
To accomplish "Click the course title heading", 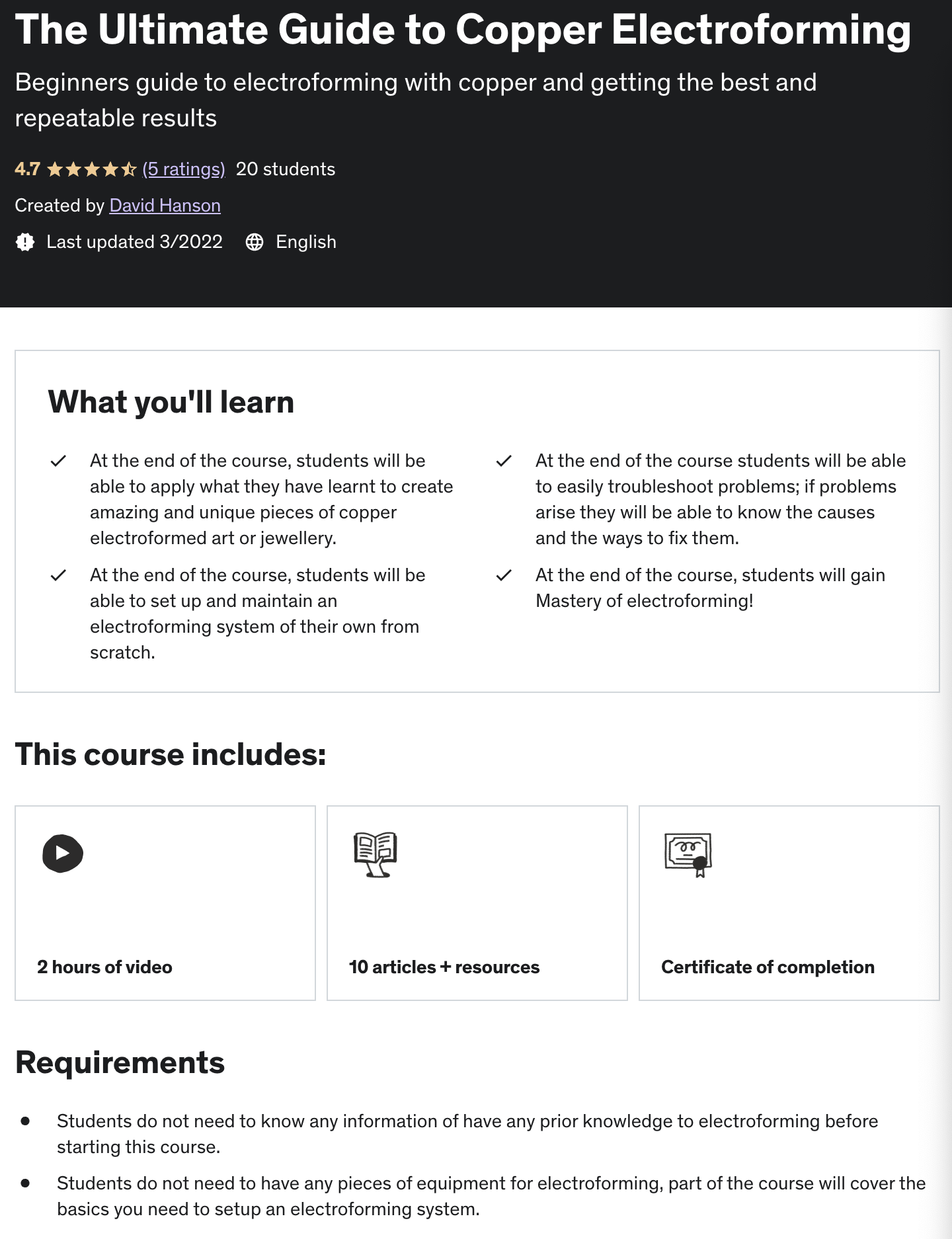I will 463,30.
